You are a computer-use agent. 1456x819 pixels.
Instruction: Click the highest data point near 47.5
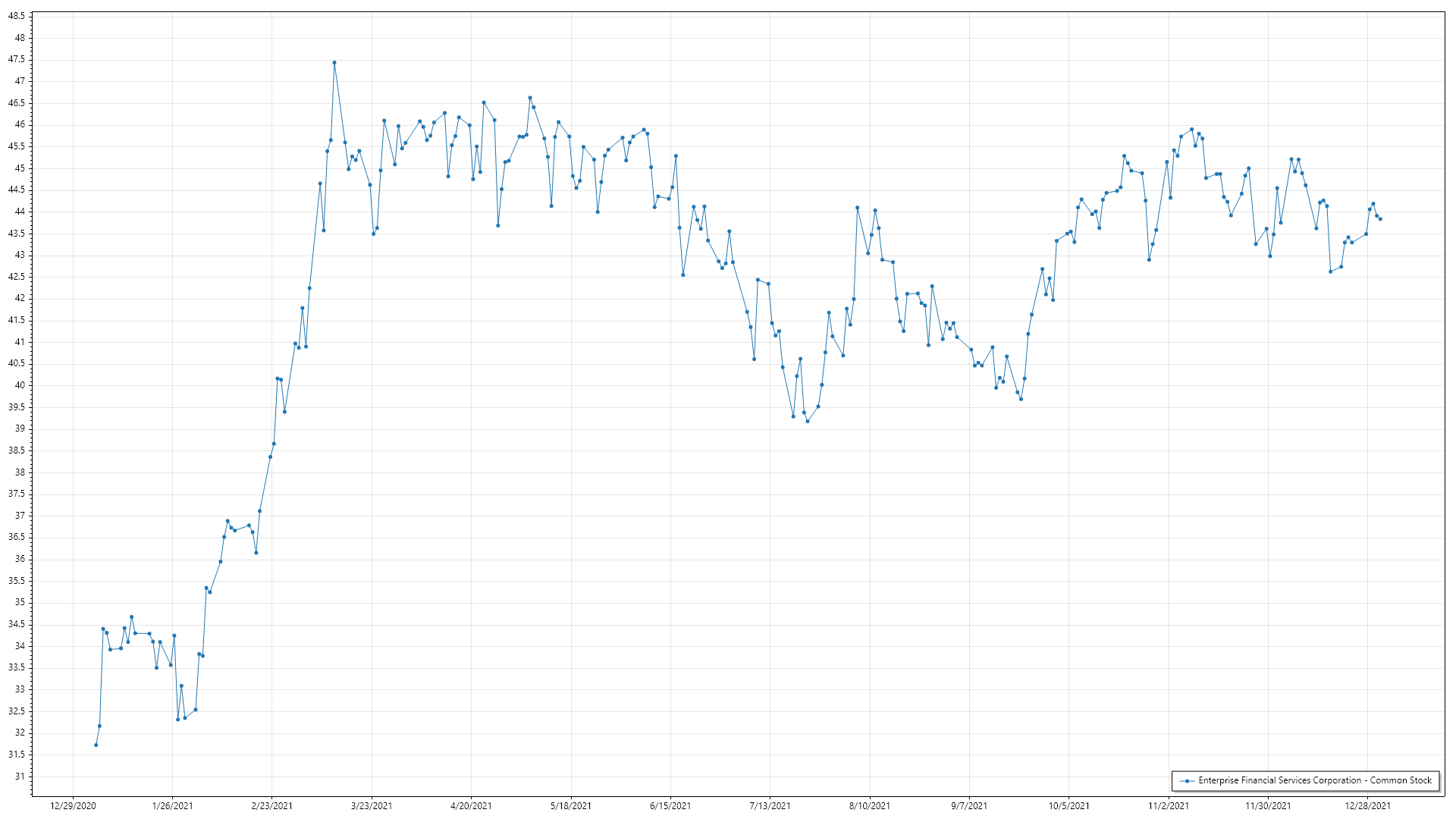[x=334, y=63]
